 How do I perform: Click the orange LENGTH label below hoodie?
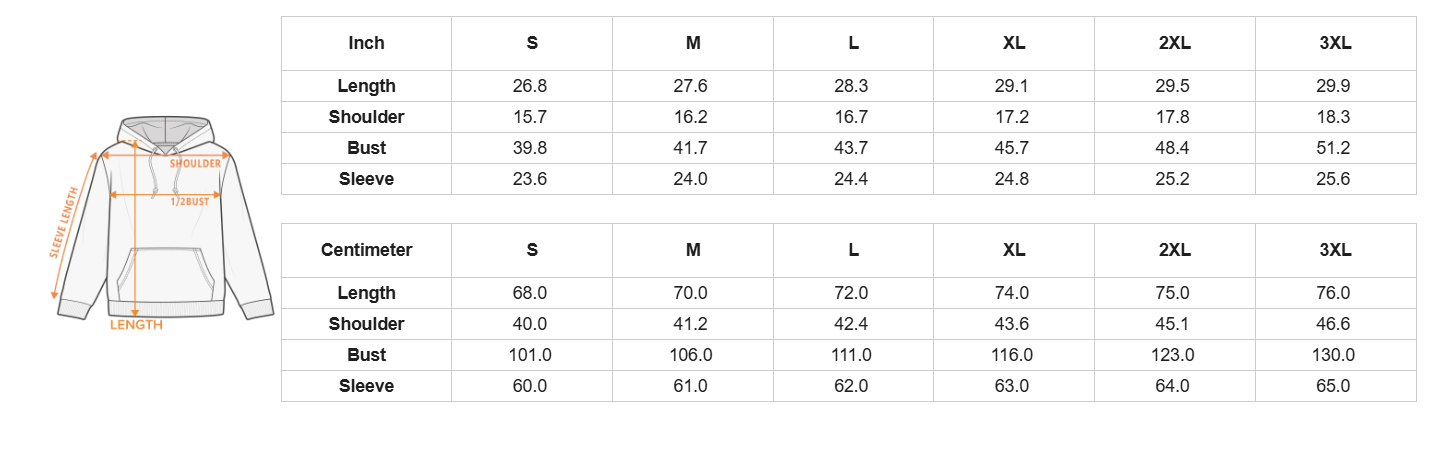[136, 325]
